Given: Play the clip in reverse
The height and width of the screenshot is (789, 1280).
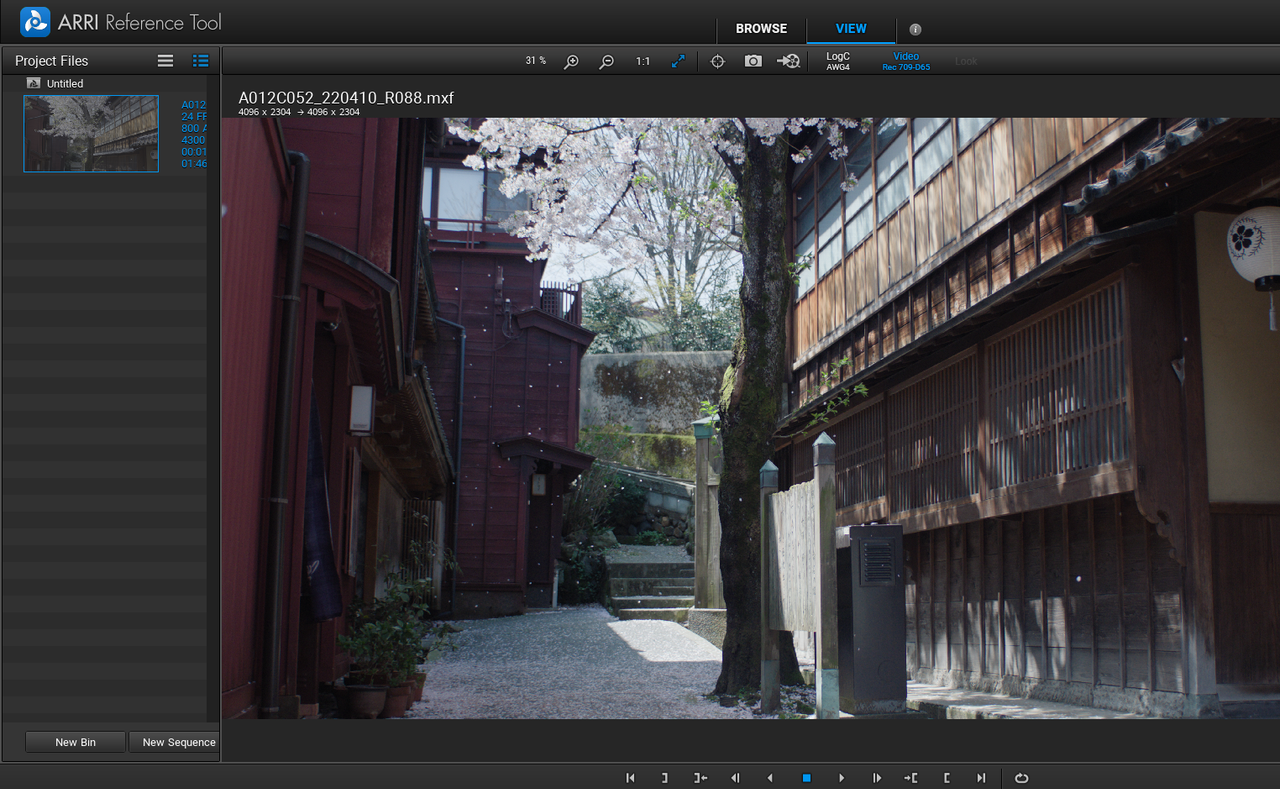Looking at the screenshot, I should click(770, 778).
